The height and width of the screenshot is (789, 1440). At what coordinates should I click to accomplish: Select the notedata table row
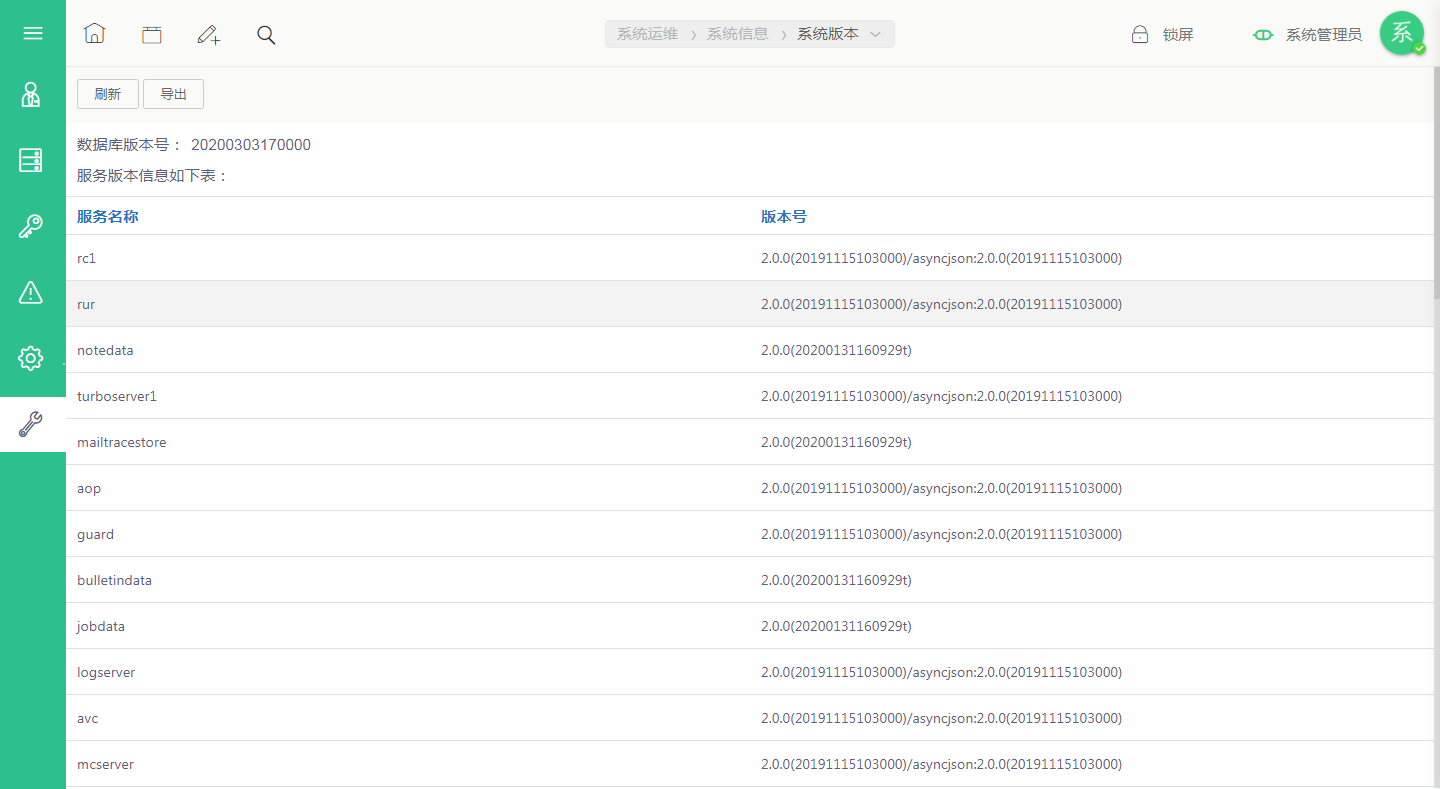click(751, 350)
